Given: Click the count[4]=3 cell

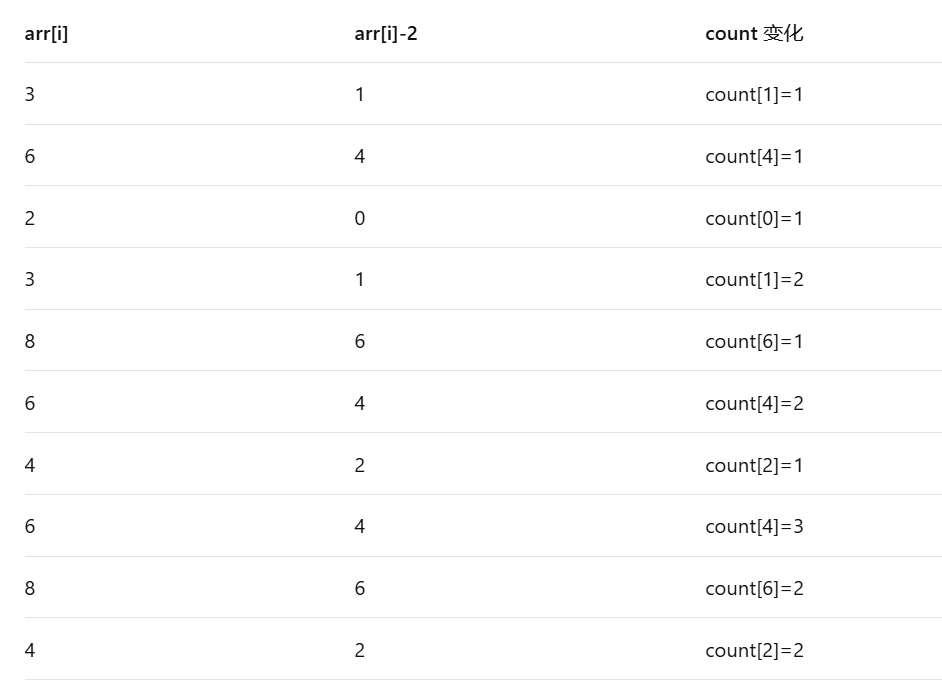Looking at the screenshot, I should [x=754, y=526].
